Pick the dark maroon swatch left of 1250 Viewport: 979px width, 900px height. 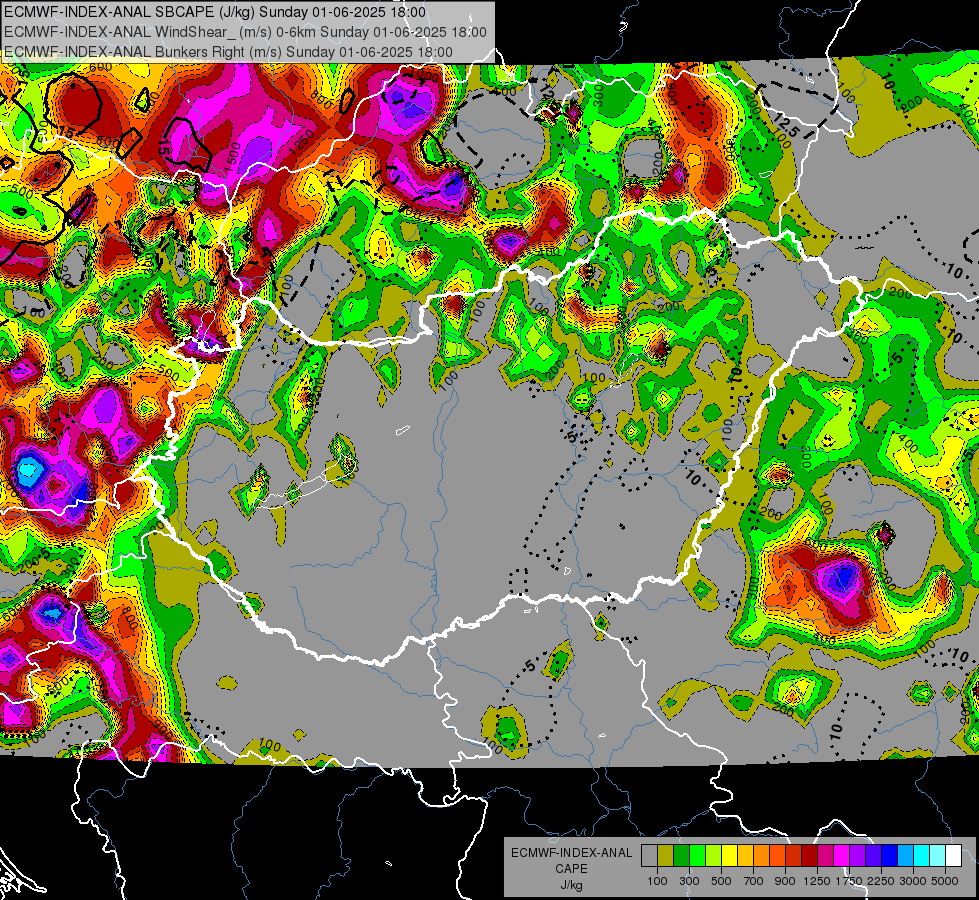(809, 856)
